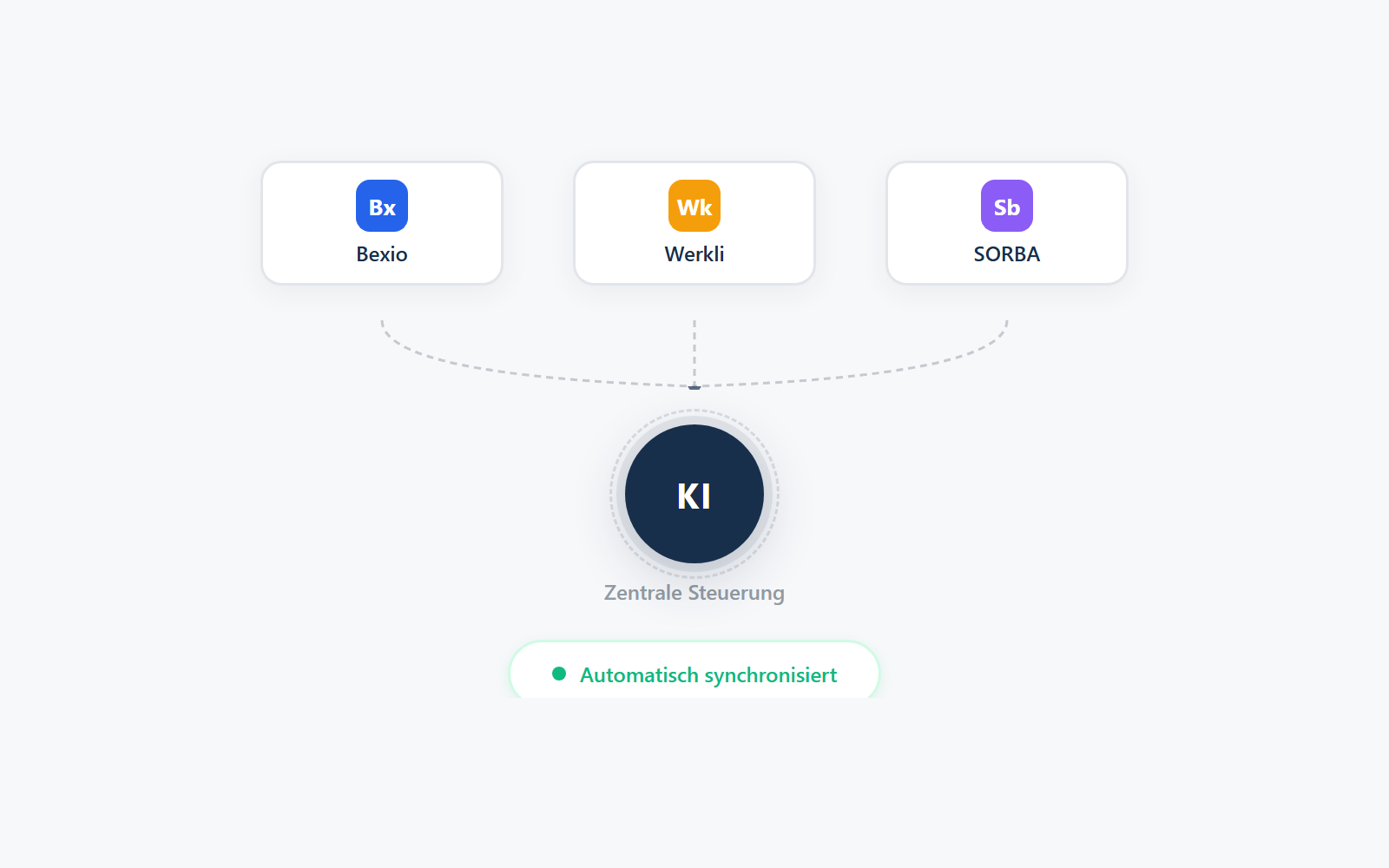Click the blue Bx Bexio icon
This screenshot has height=868, width=1389.
[x=382, y=206]
